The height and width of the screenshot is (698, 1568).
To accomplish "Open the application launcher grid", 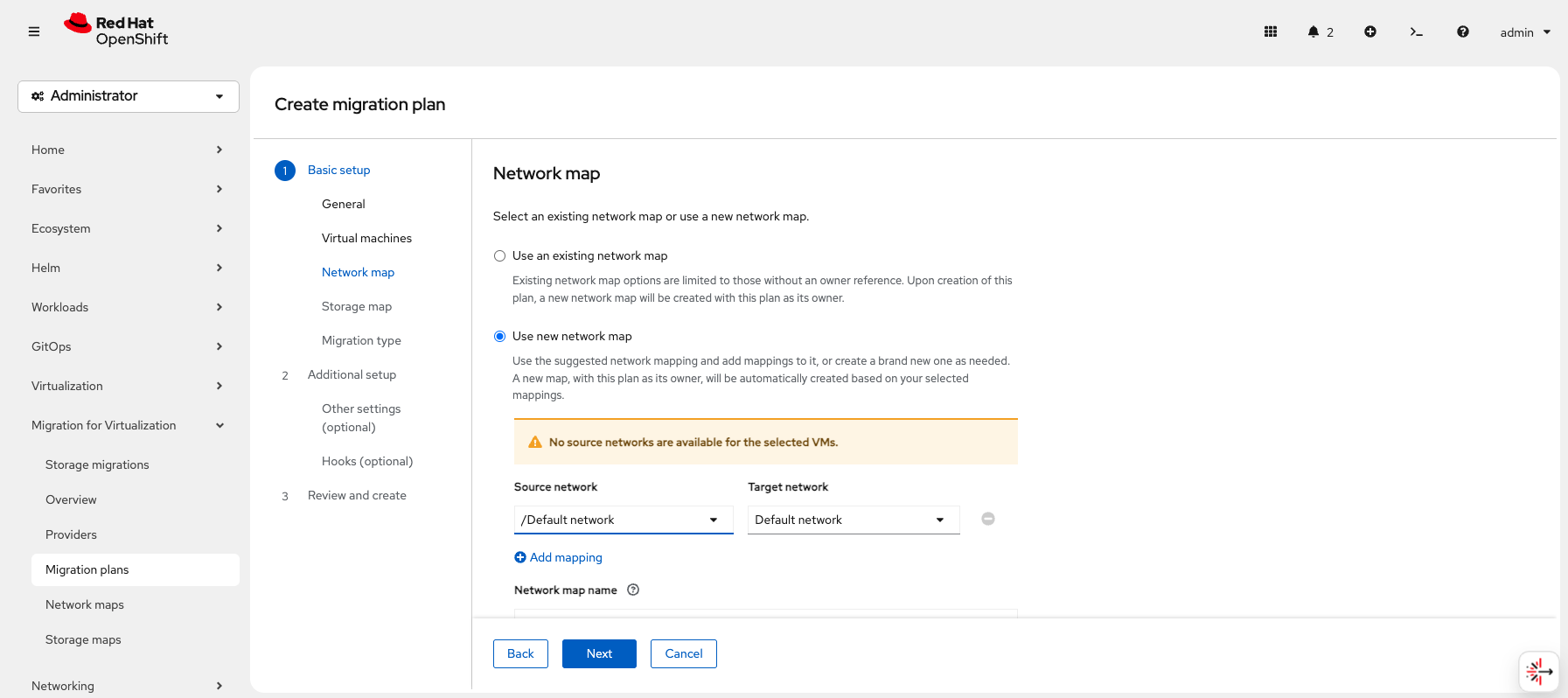I will 1271,31.
